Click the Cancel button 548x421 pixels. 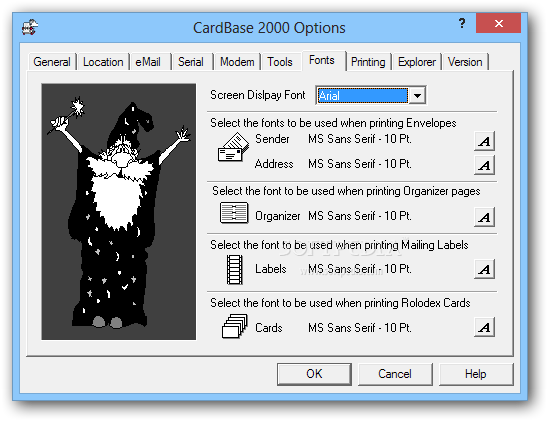click(395, 374)
